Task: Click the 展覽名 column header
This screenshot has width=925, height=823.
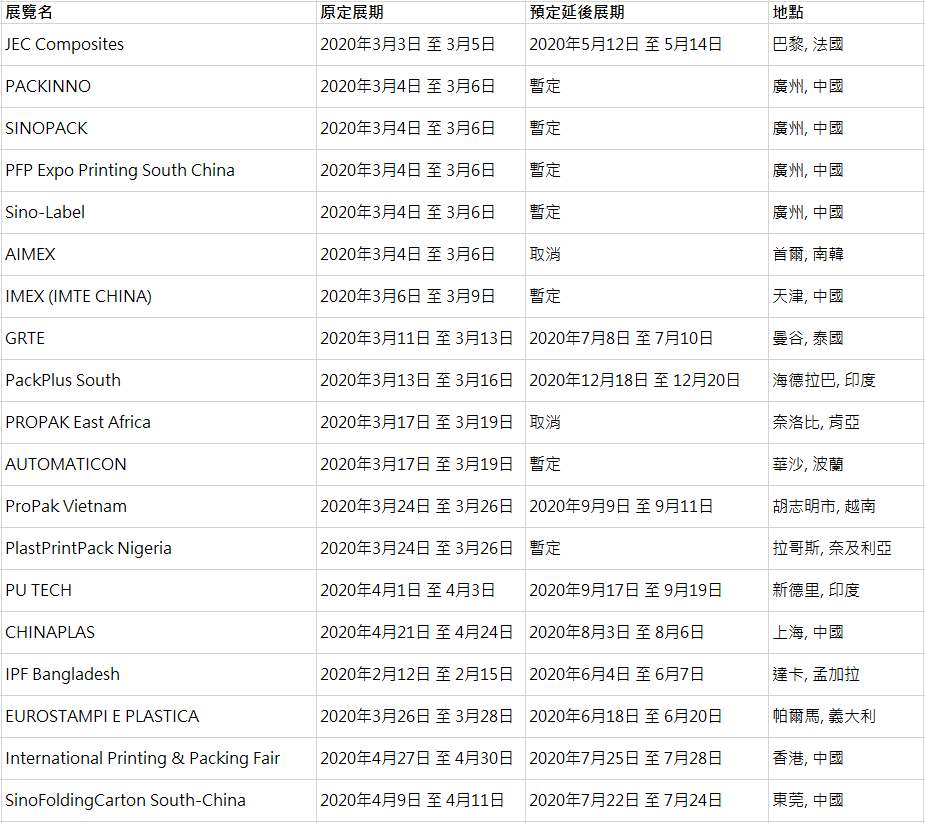Action: click(29, 12)
